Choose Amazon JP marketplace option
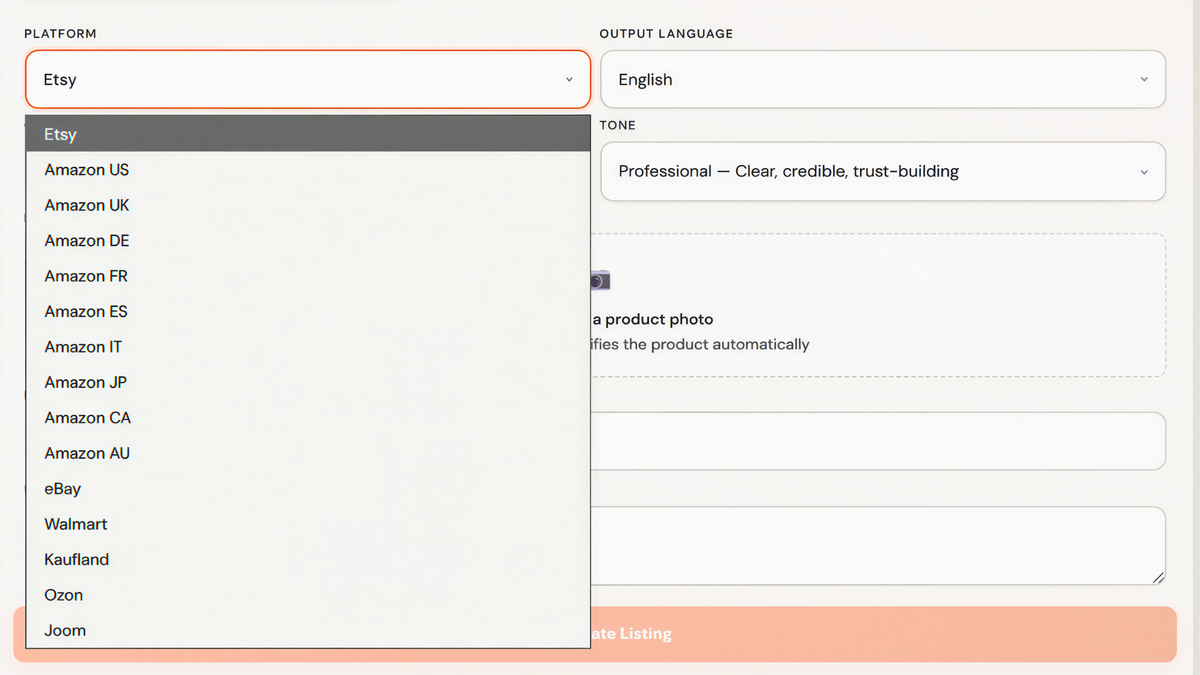This screenshot has height=675, width=1200. click(308, 383)
